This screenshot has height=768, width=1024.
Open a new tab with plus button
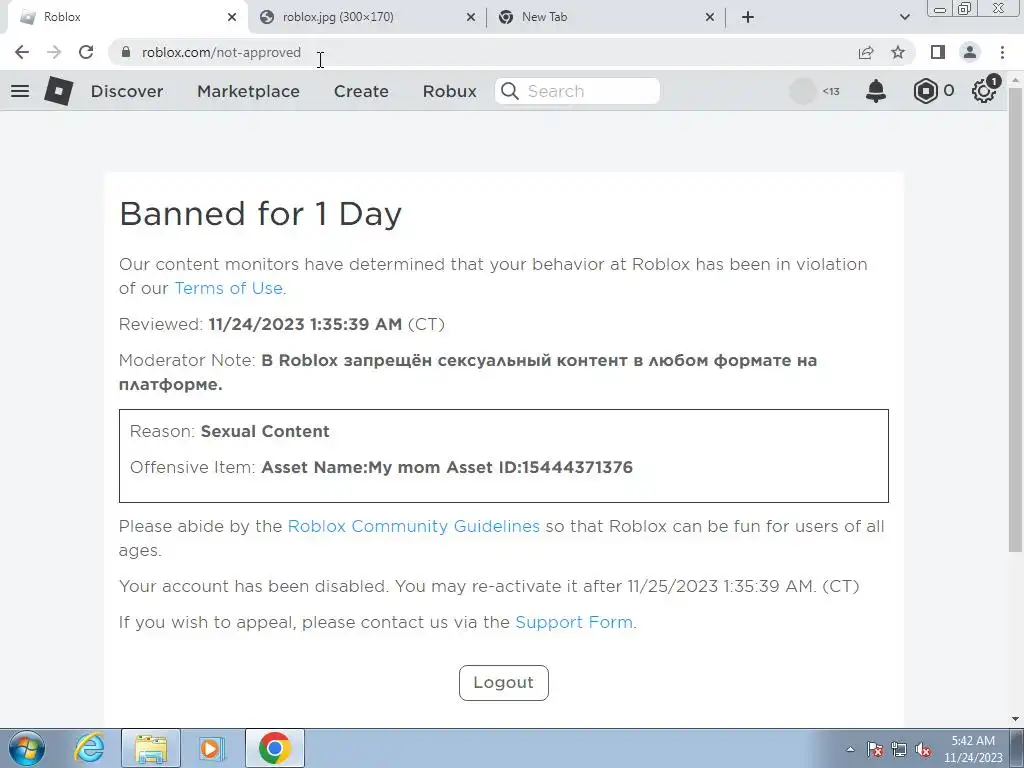[748, 17]
